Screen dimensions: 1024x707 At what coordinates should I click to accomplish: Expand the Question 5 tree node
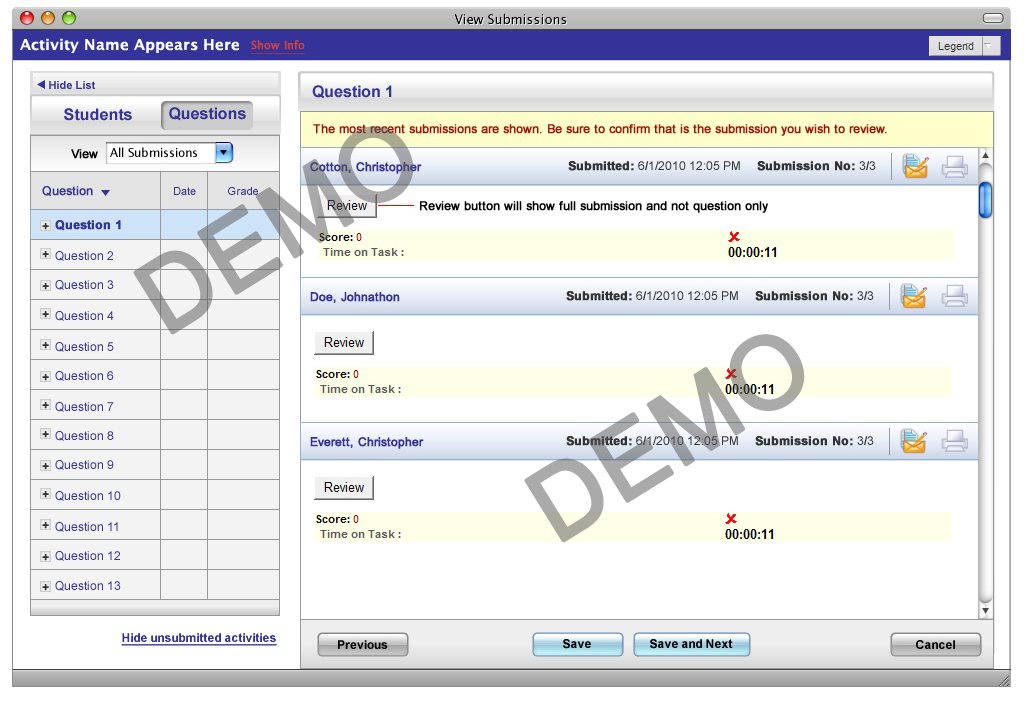tap(45, 346)
